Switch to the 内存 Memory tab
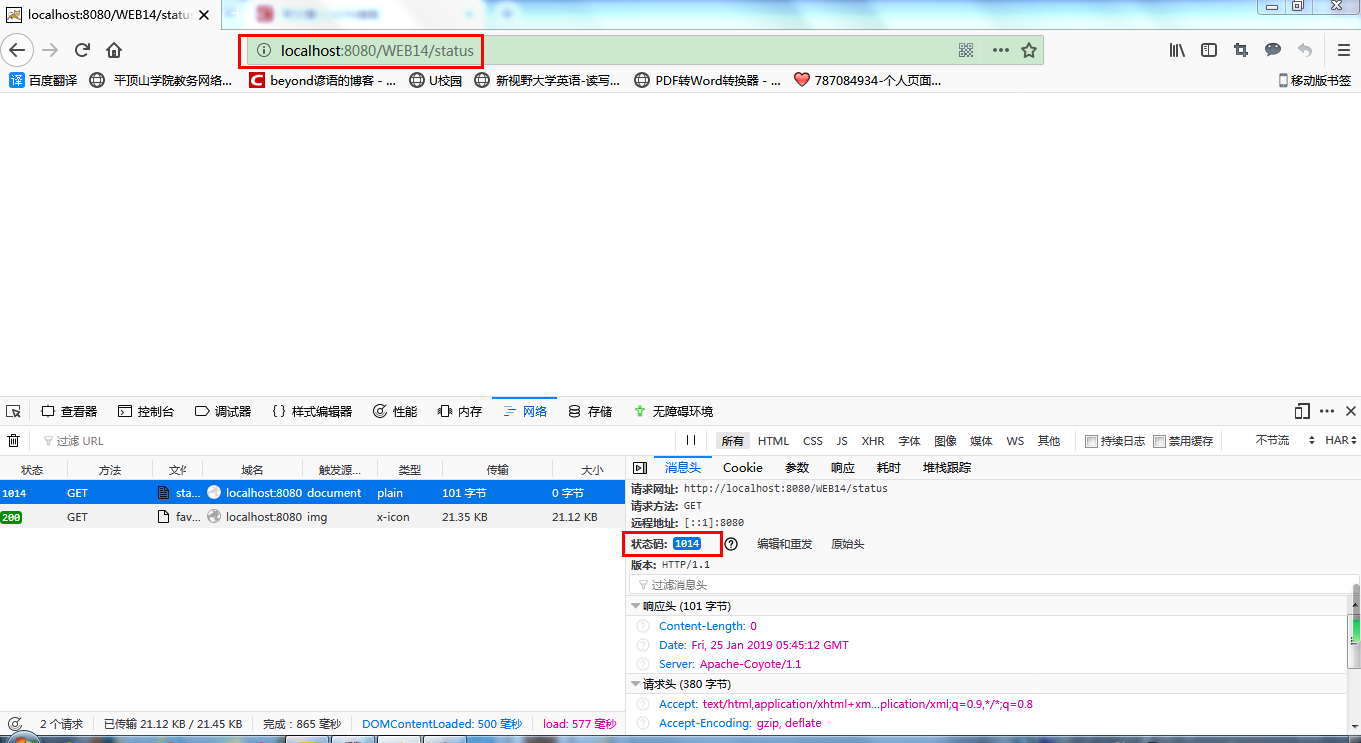Viewport: 1361px width, 743px height. pyautogui.click(x=459, y=411)
